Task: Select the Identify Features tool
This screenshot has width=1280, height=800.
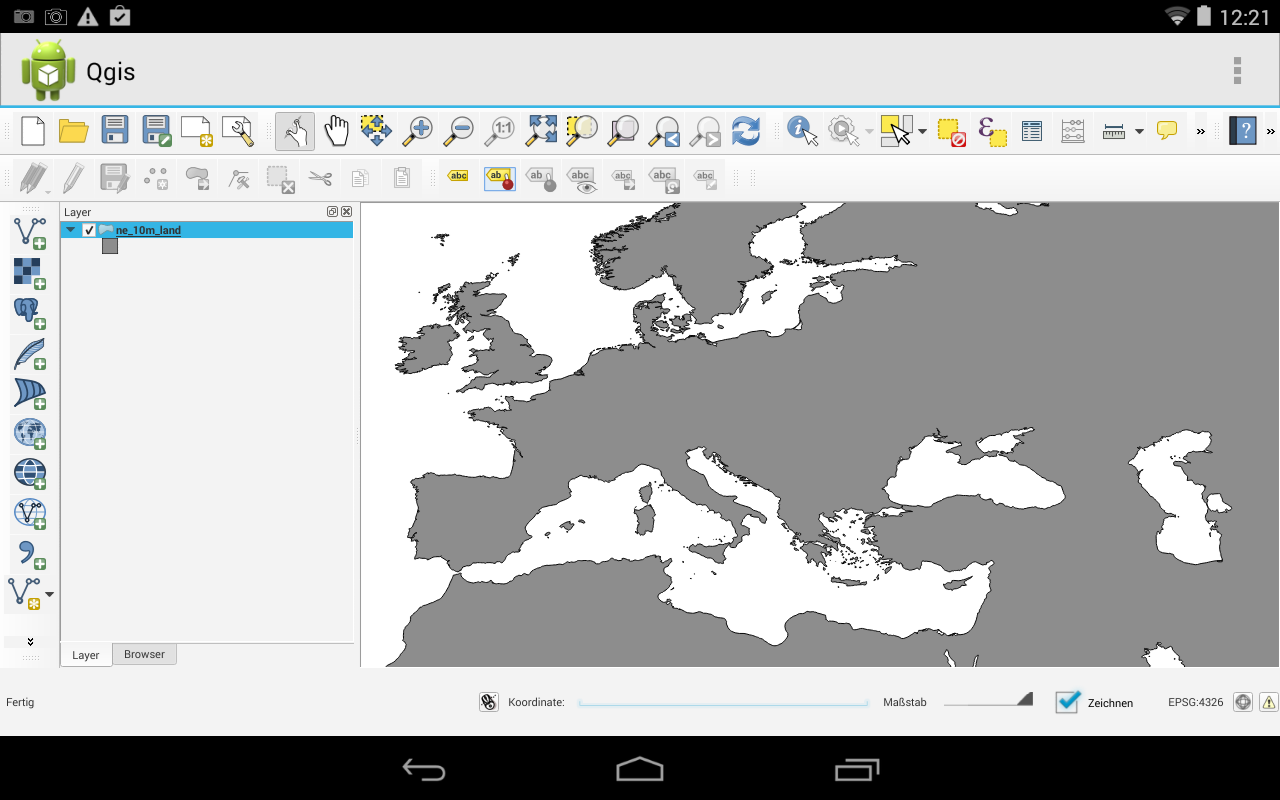Action: (802, 130)
